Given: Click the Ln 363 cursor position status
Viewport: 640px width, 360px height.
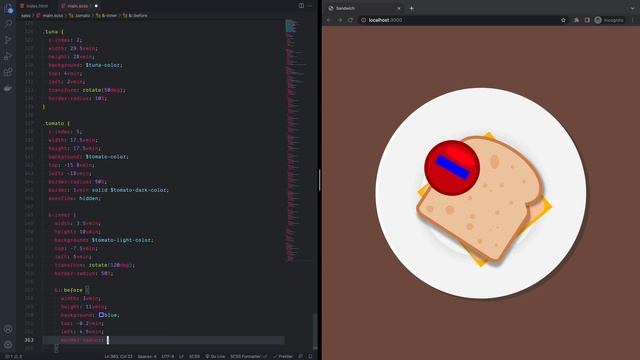Looking at the screenshot, I should 118,356.
